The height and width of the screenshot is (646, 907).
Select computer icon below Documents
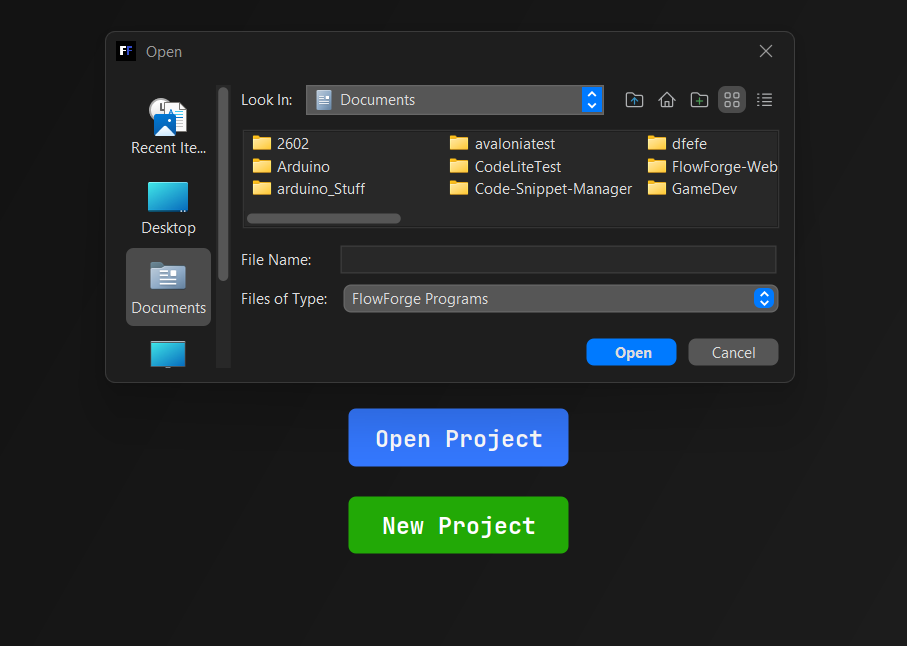[x=168, y=353]
